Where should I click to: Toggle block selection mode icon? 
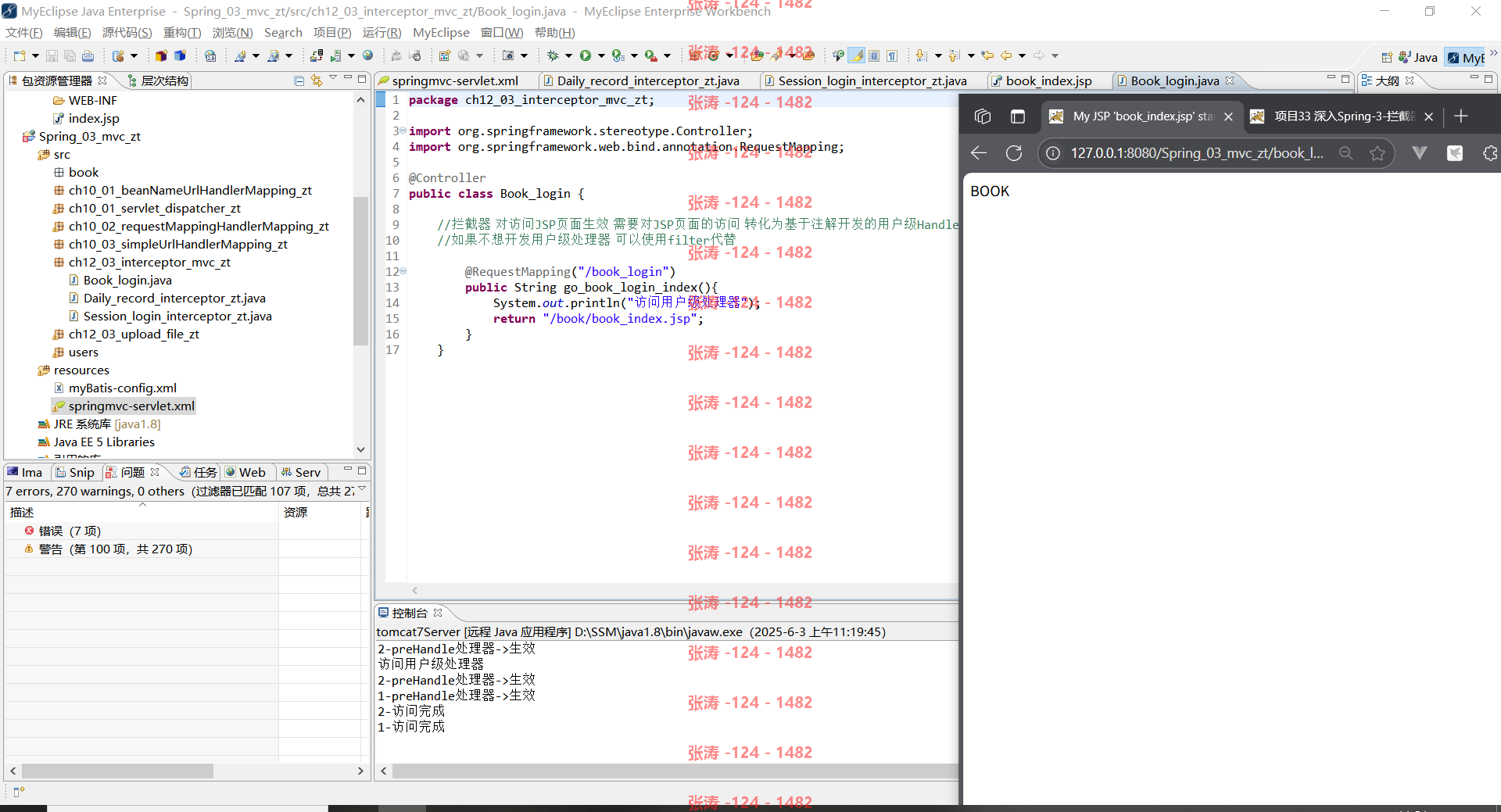[x=875, y=55]
